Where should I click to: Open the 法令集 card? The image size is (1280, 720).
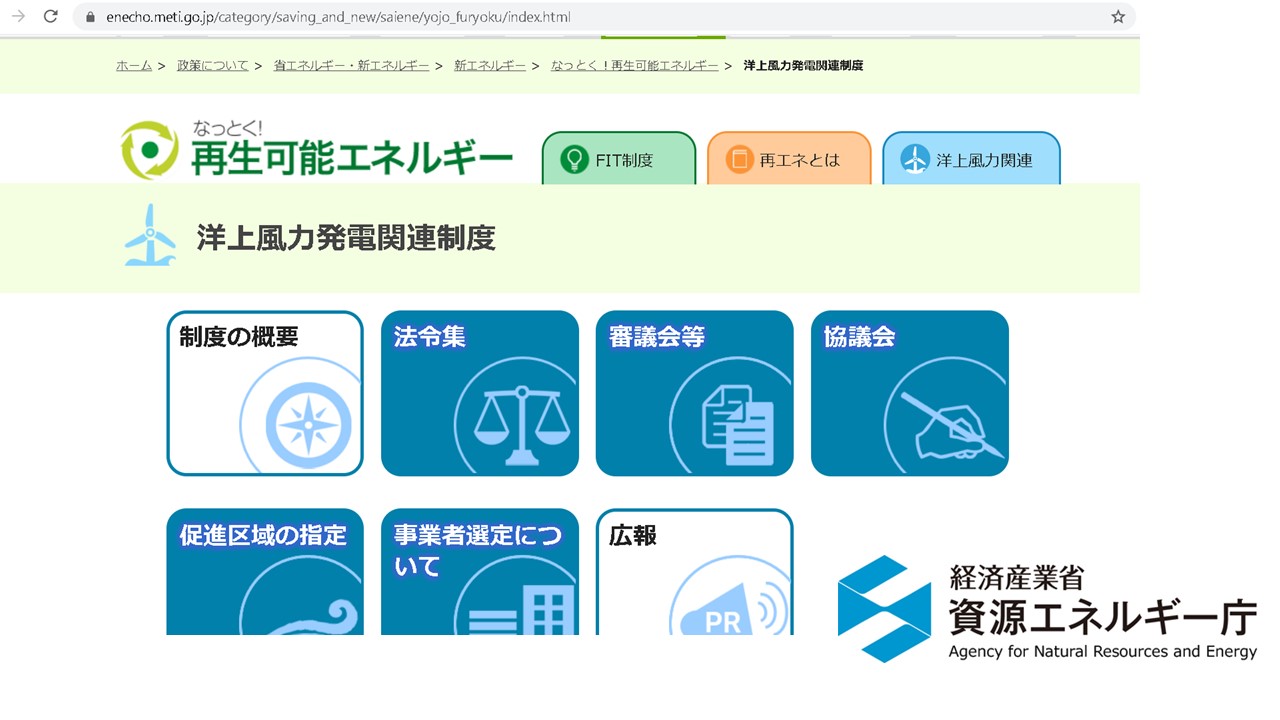pyautogui.click(x=480, y=393)
